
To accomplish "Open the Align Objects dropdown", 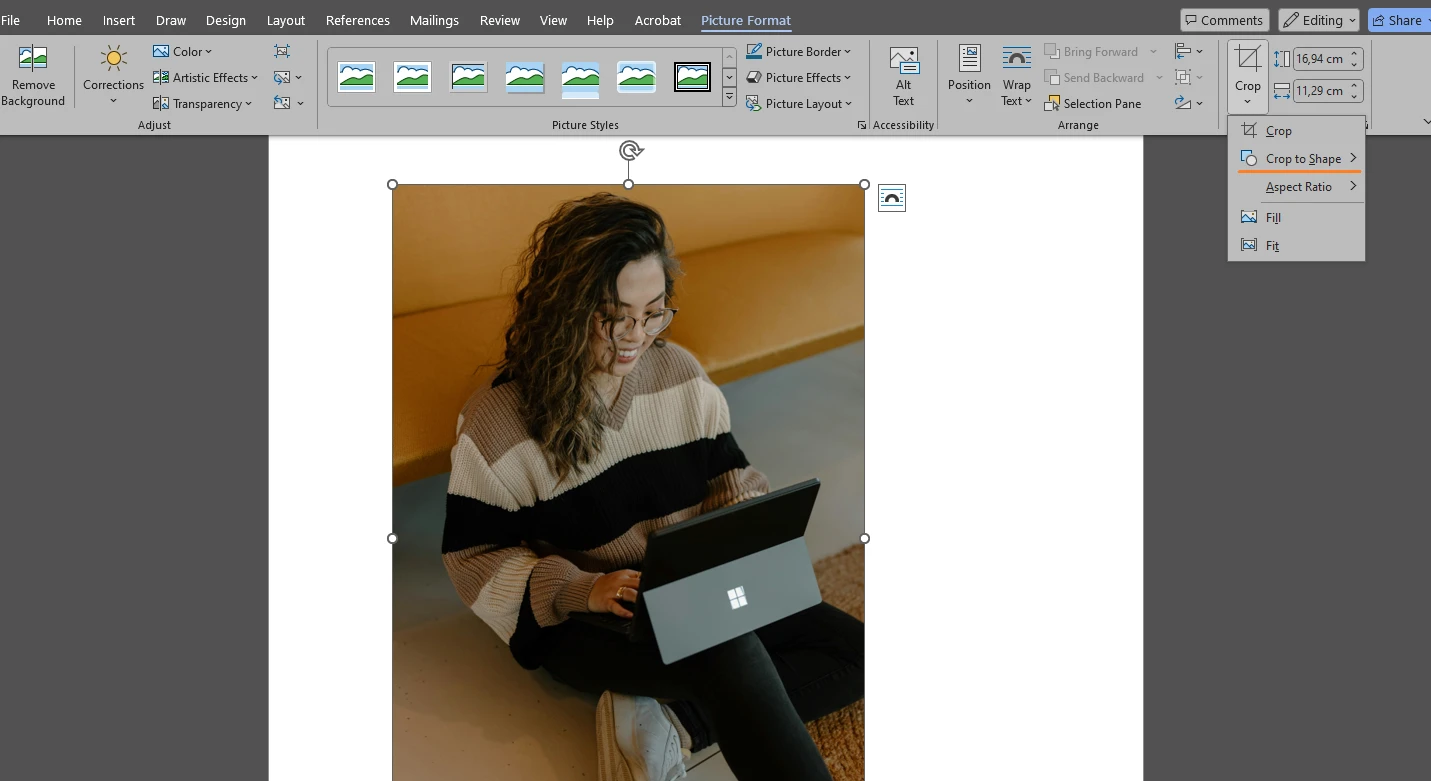I will click(1188, 51).
